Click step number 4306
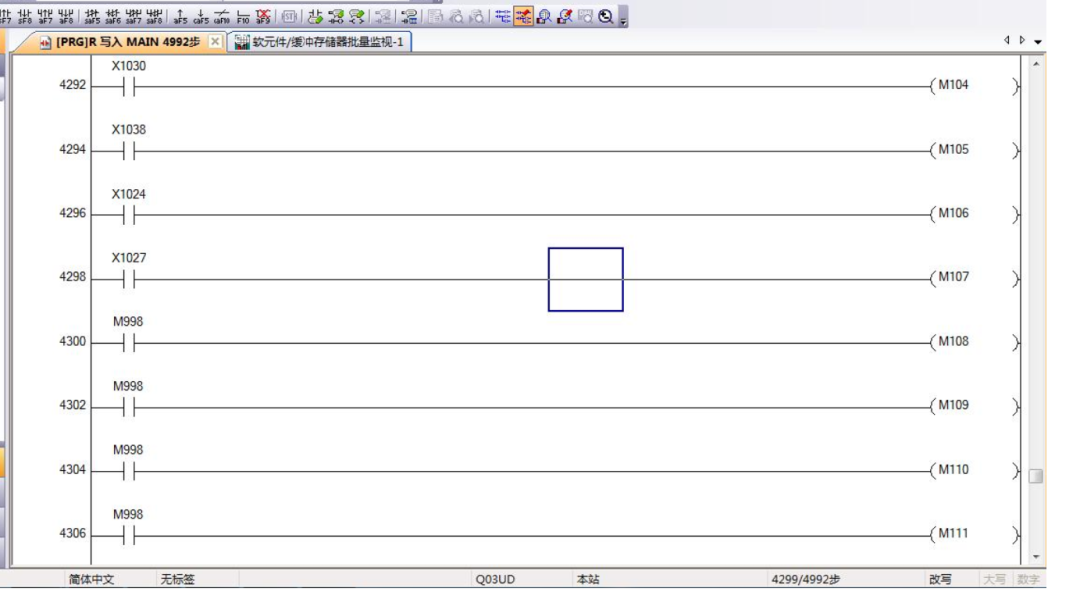This screenshot has width=1080, height=592. [72, 533]
